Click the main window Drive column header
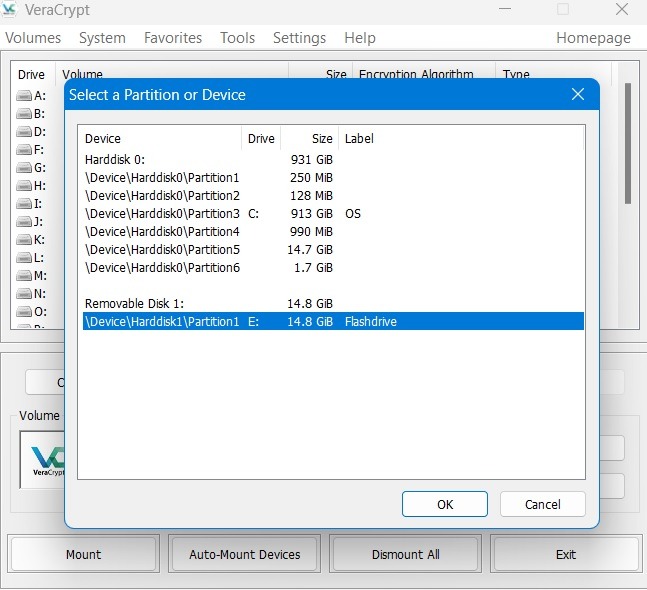The image size is (647, 590). point(32,74)
